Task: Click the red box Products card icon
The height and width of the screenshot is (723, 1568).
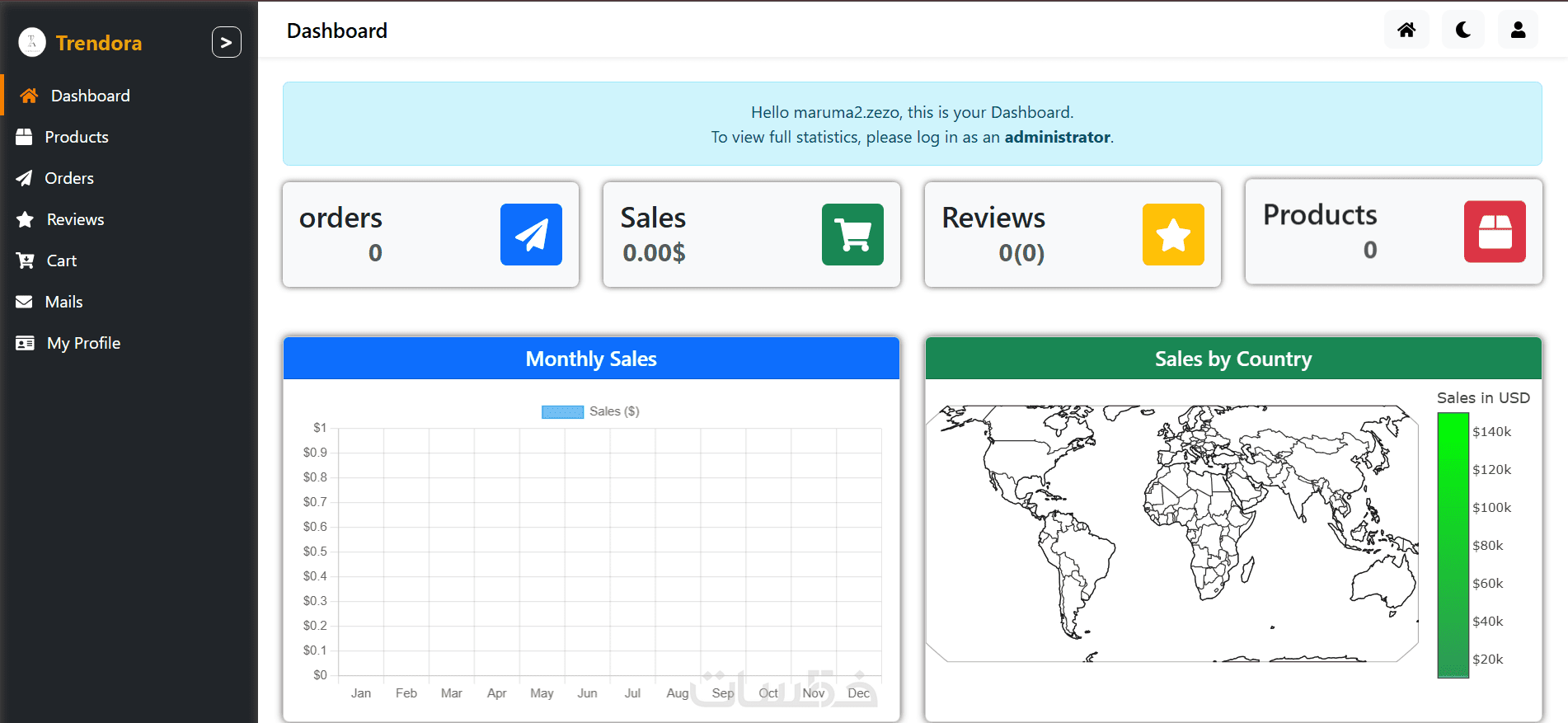Action: click(x=1495, y=232)
